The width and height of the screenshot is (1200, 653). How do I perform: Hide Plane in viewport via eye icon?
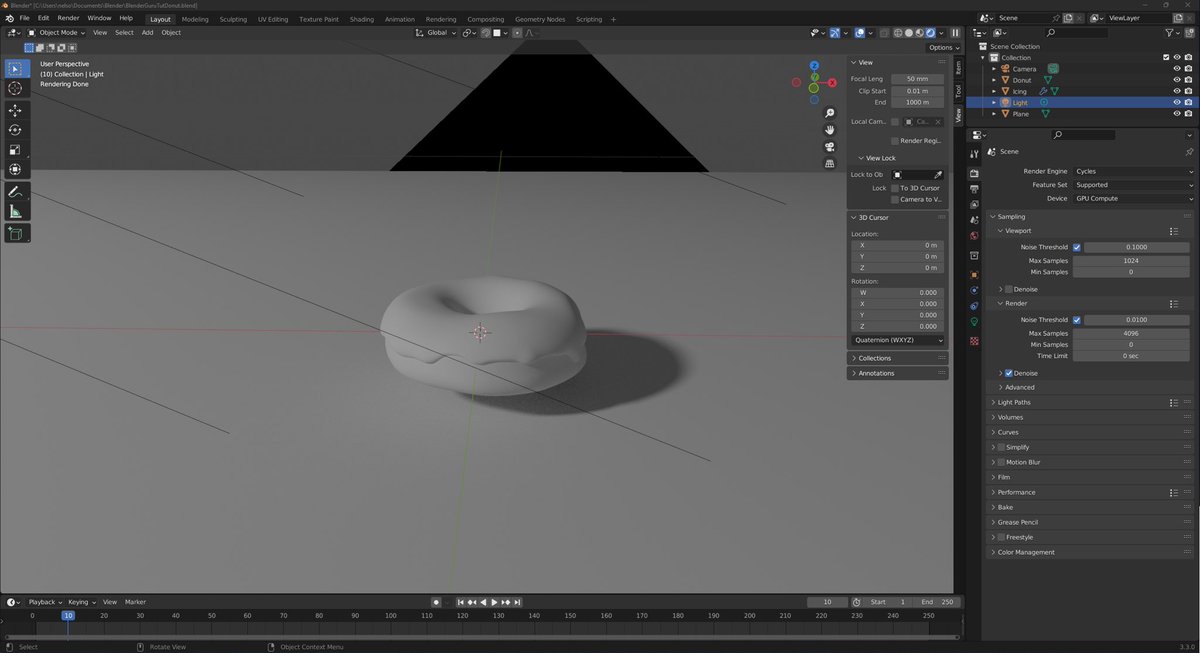pos(1177,114)
